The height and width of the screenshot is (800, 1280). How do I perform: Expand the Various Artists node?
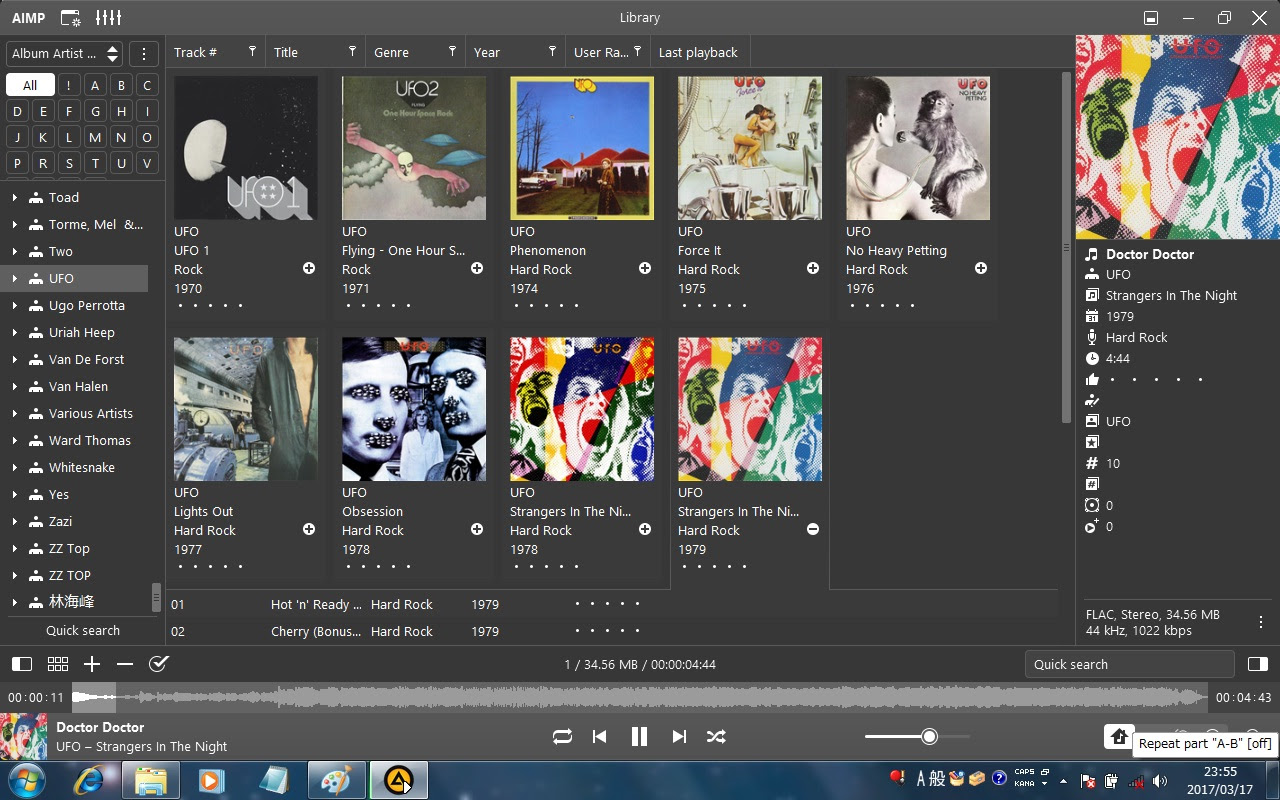point(14,414)
